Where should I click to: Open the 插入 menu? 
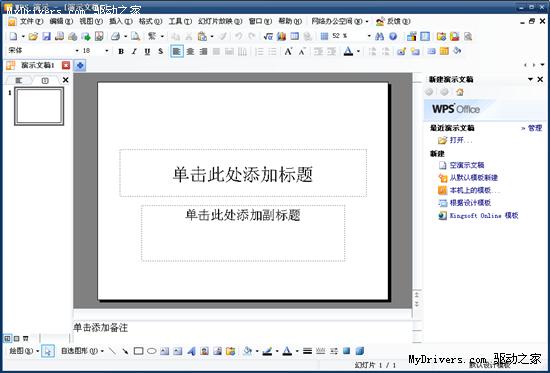[x=121, y=21]
